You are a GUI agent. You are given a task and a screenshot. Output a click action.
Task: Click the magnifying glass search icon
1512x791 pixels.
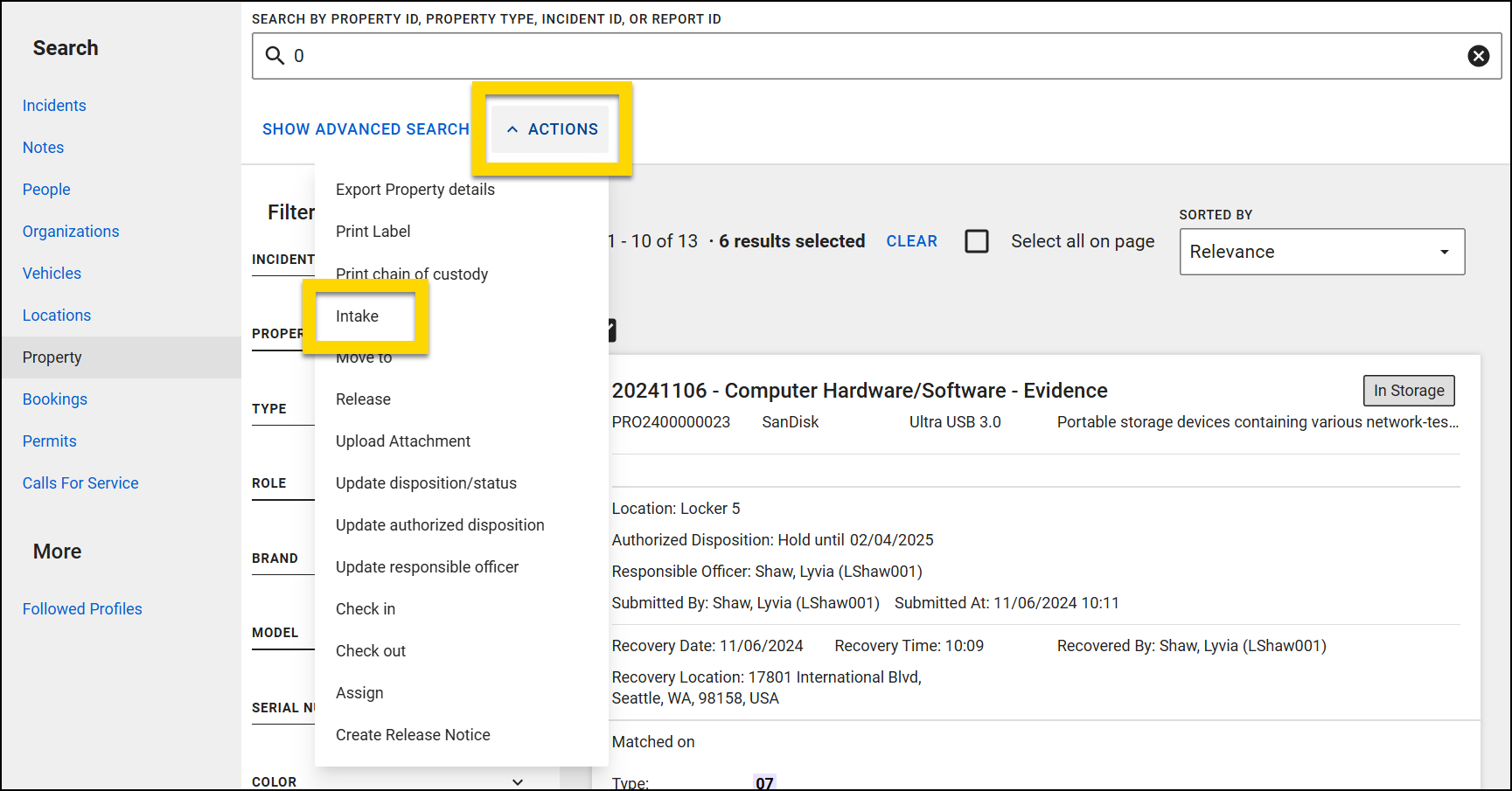coord(274,55)
